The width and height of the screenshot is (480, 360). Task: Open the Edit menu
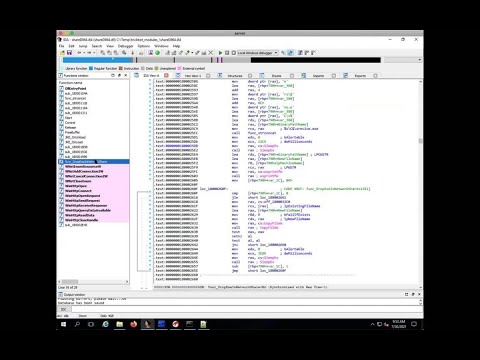coord(72,46)
